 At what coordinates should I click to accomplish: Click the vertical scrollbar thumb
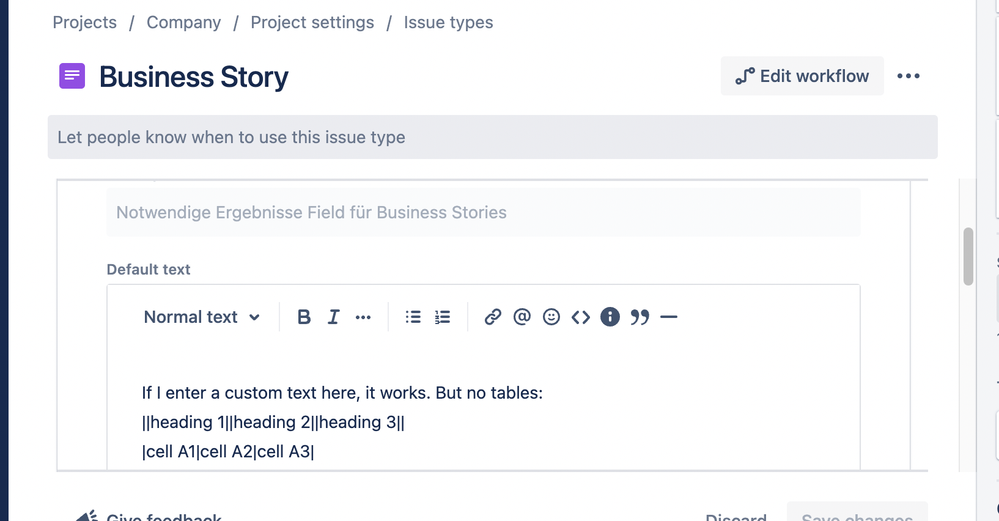pyautogui.click(x=967, y=256)
